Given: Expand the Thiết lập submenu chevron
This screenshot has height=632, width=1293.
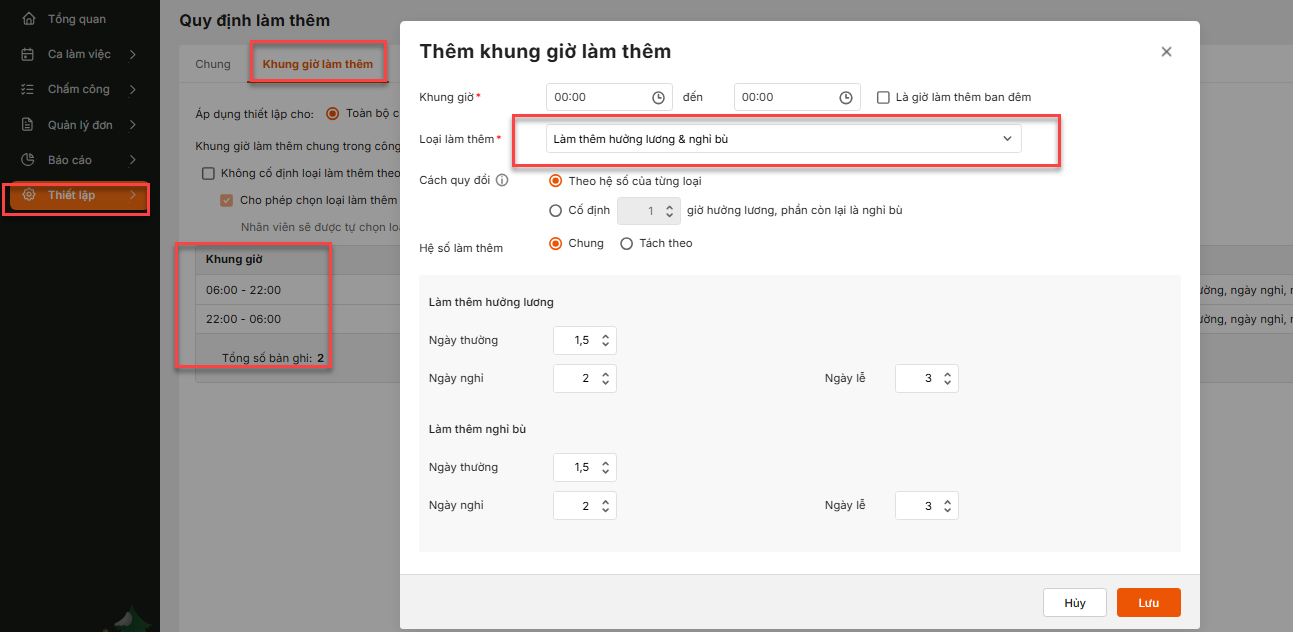Looking at the screenshot, I should coord(132,195).
